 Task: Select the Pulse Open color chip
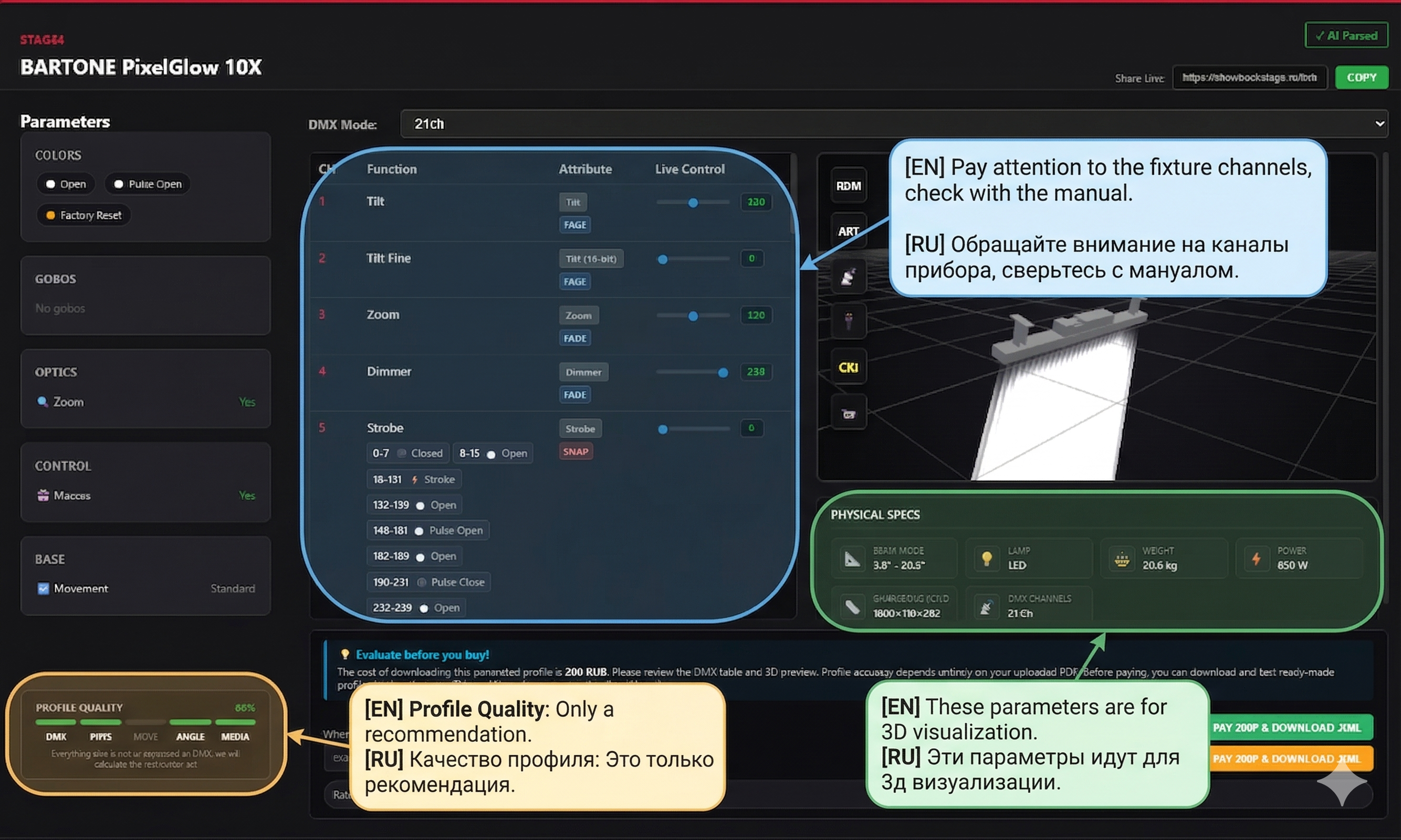click(148, 184)
